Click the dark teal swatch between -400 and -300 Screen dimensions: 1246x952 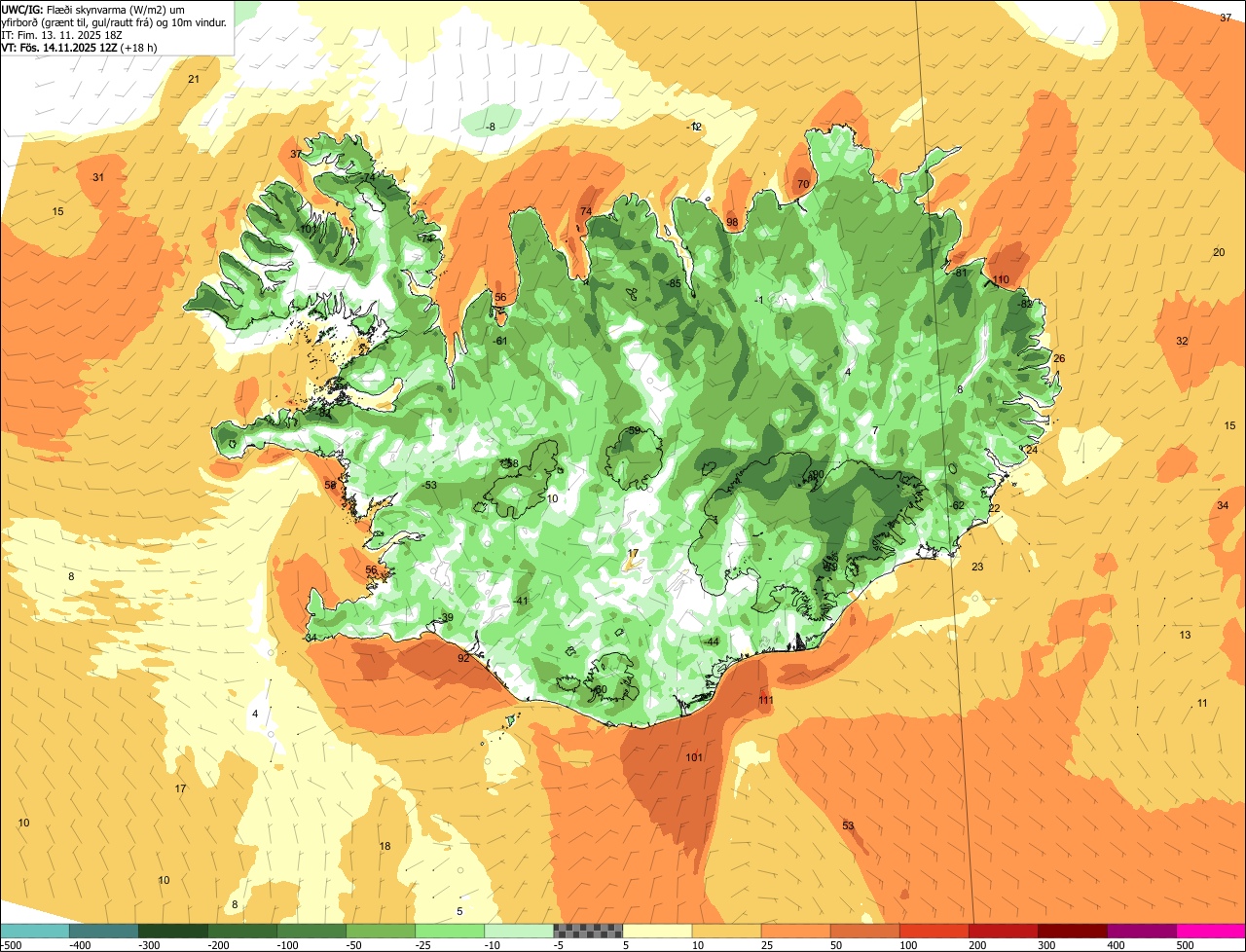click(x=103, y=930)
